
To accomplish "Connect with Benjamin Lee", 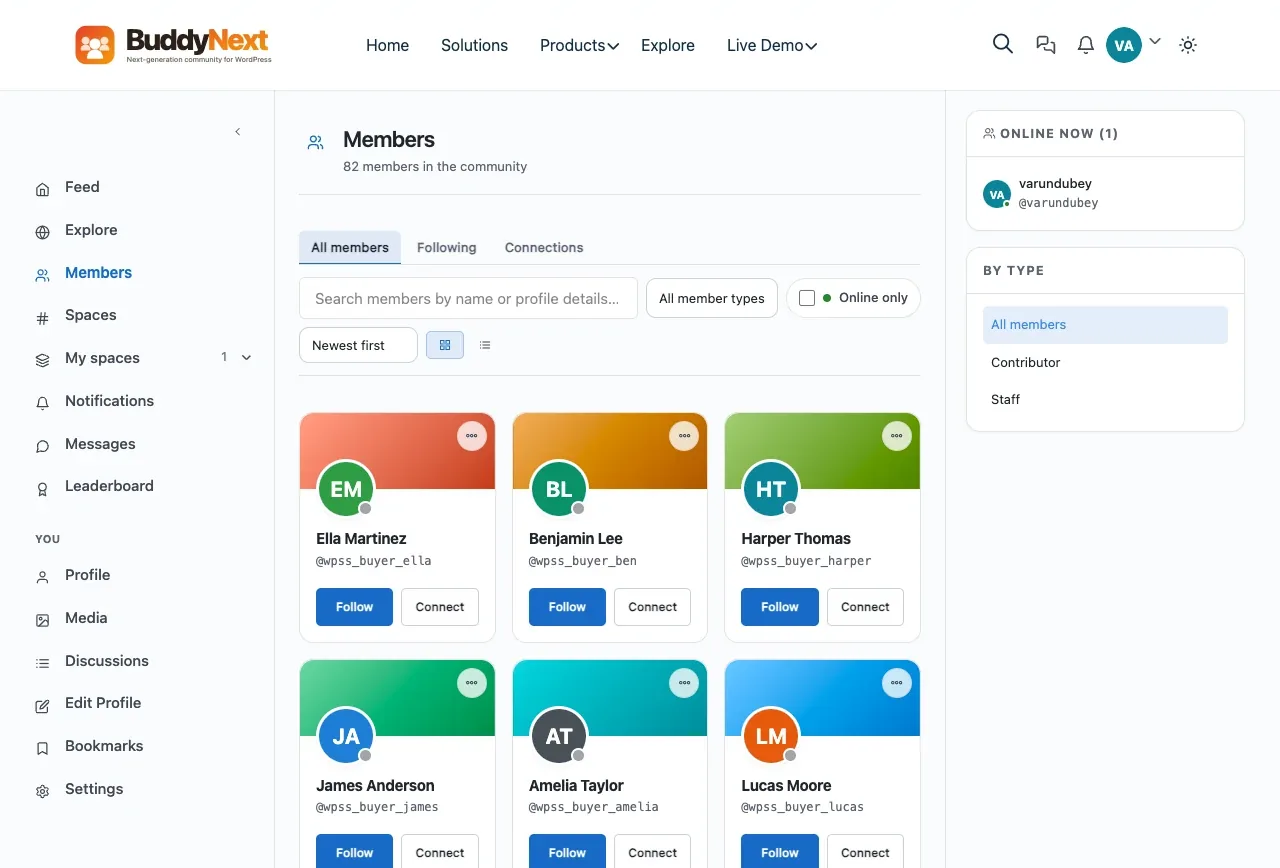I will [653, 607].
